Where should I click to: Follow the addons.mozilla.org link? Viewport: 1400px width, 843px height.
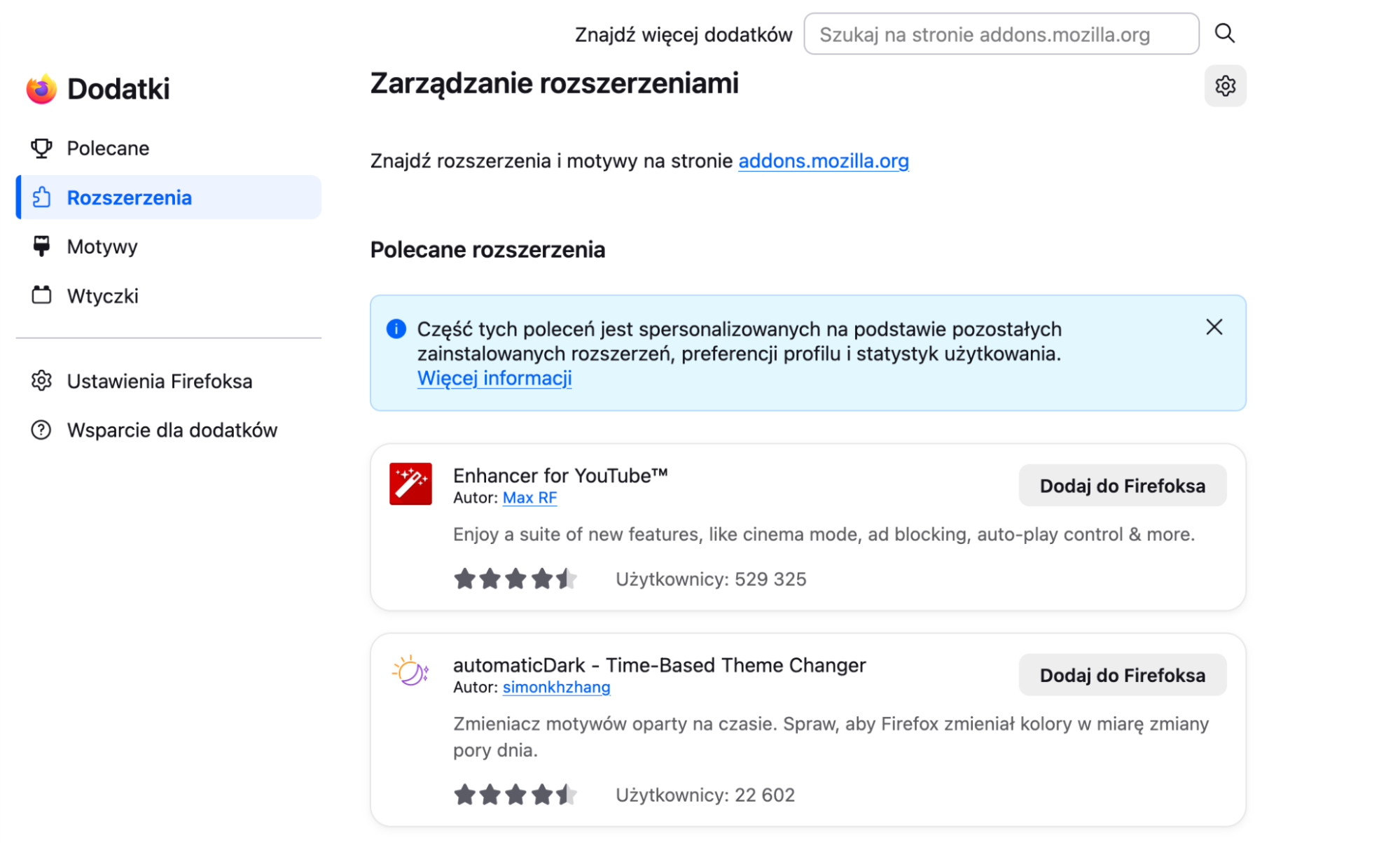pyautogui.click(x=823, y=161)
